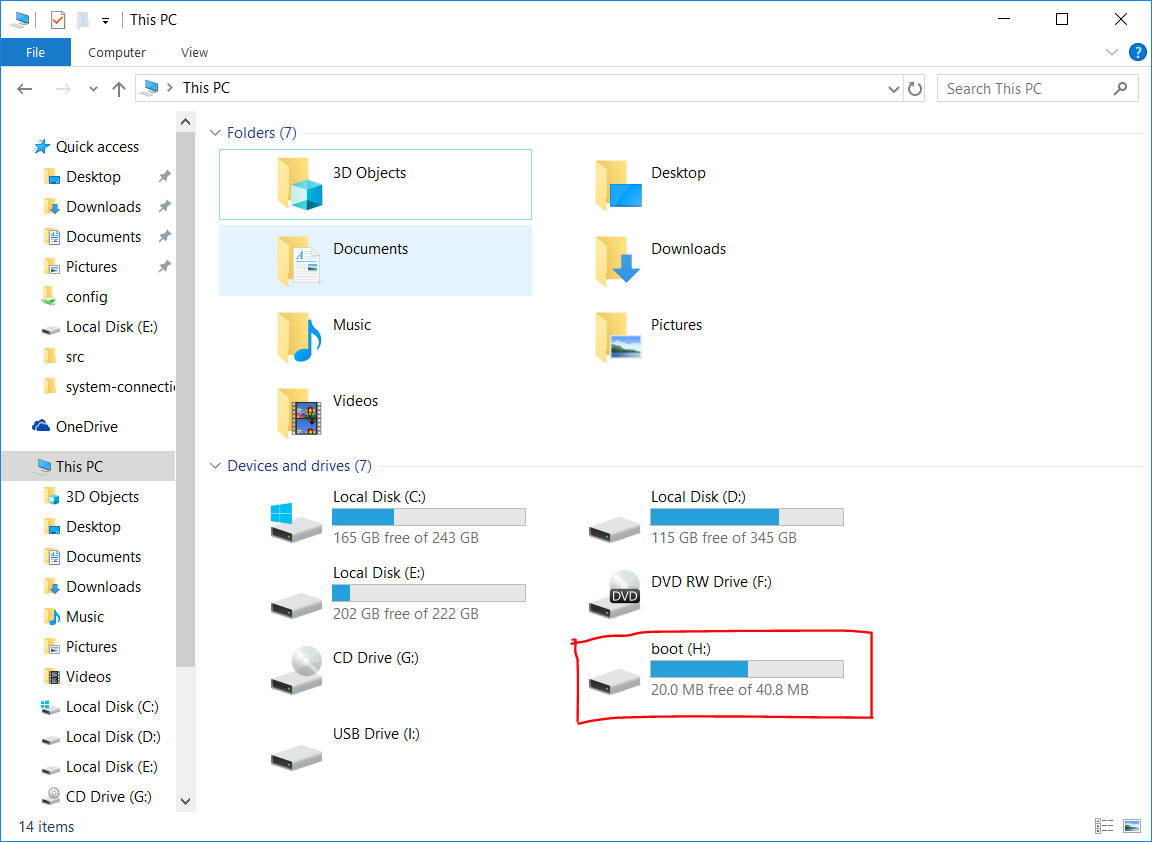Refresh the This PC view
1152x842 pixels.
[915, 89]
